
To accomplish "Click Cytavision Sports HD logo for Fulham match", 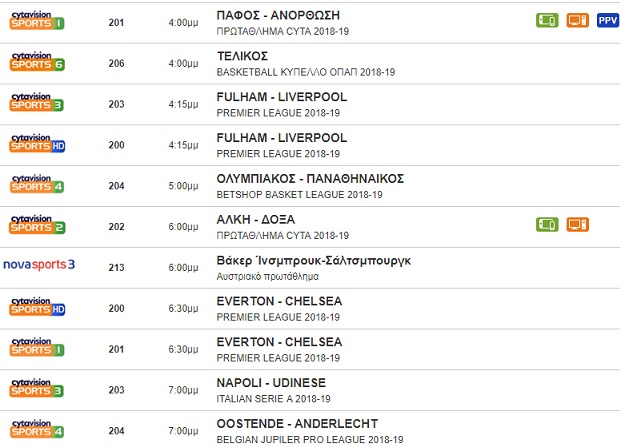I will coord(37,144).
